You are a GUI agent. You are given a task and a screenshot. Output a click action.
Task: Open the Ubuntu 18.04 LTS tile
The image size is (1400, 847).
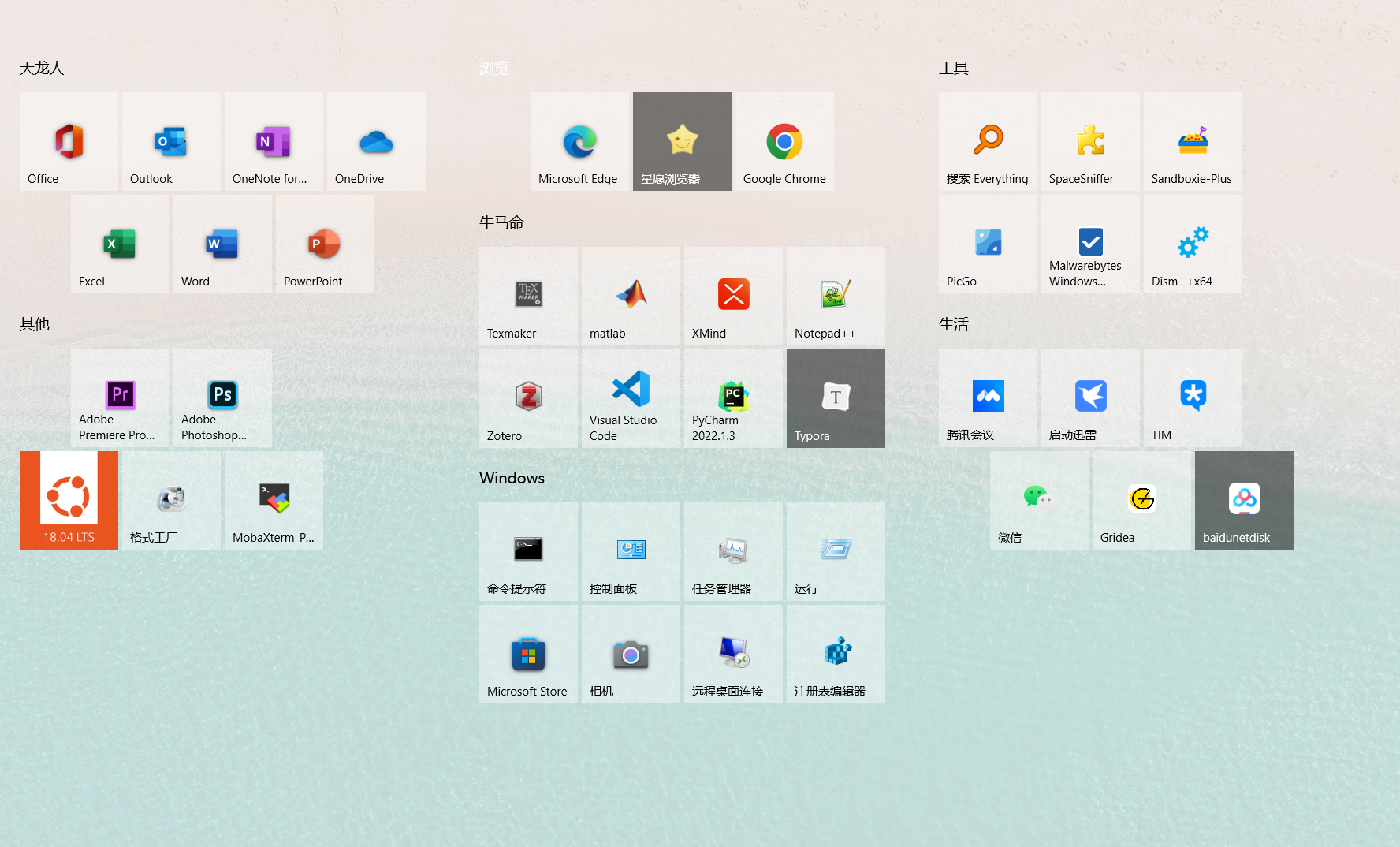pos(69,500)
